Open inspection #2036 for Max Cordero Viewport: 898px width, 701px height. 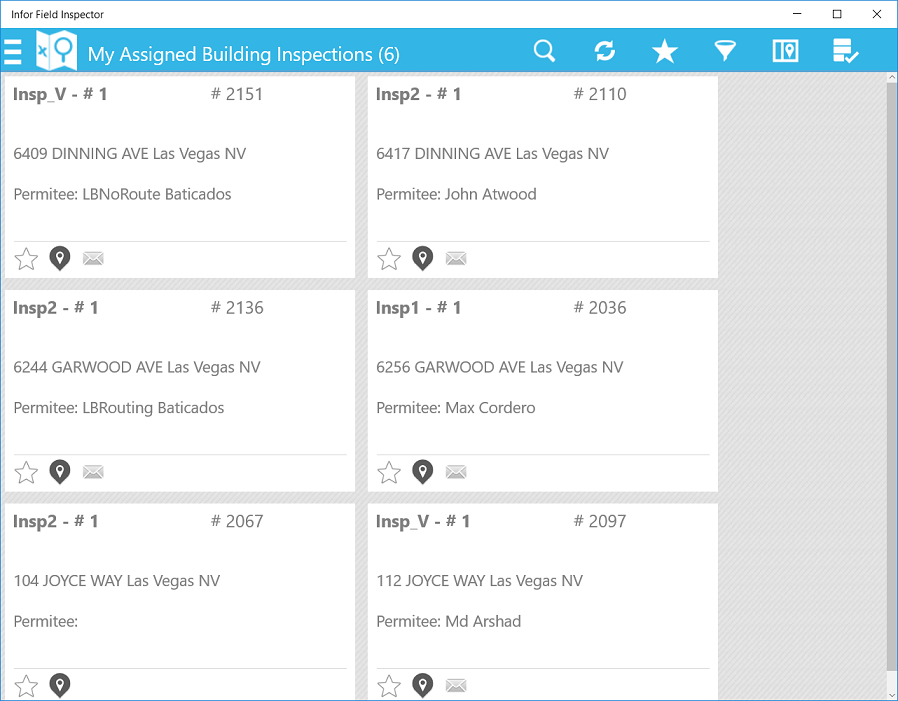(x=542, y=390)
